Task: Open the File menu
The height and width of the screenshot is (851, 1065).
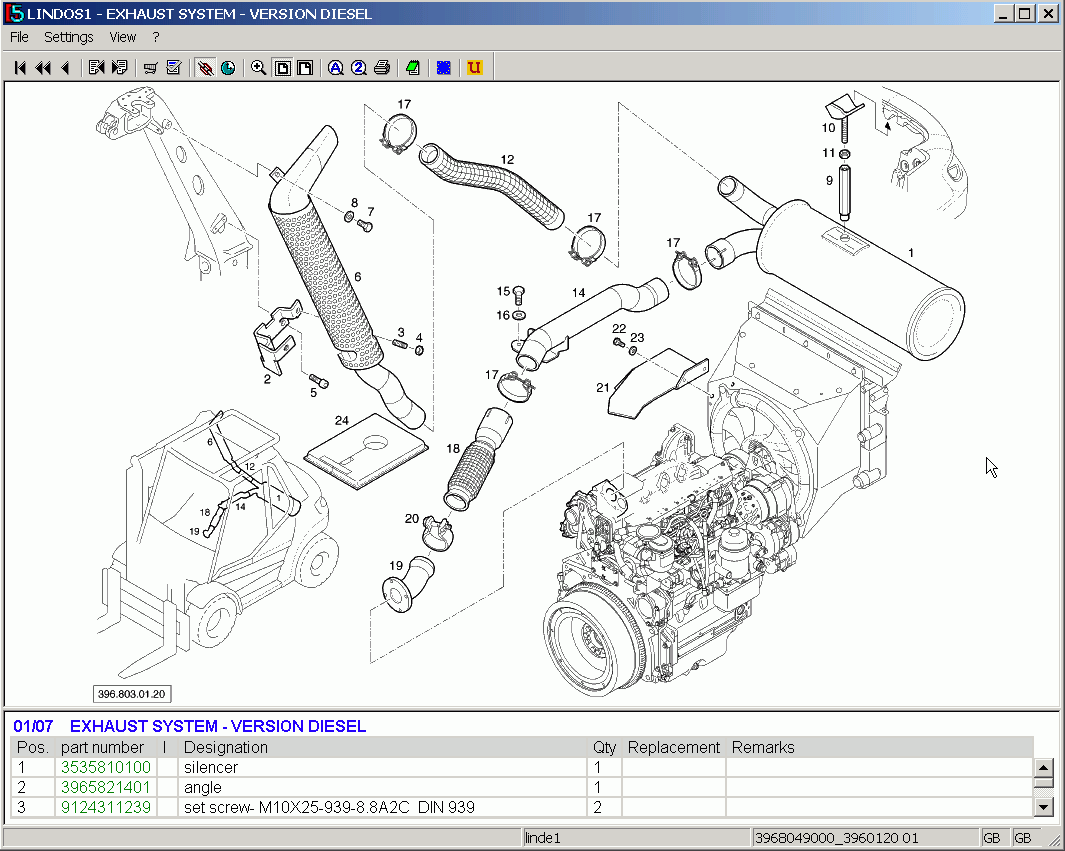Action: [x=18, y=37]
